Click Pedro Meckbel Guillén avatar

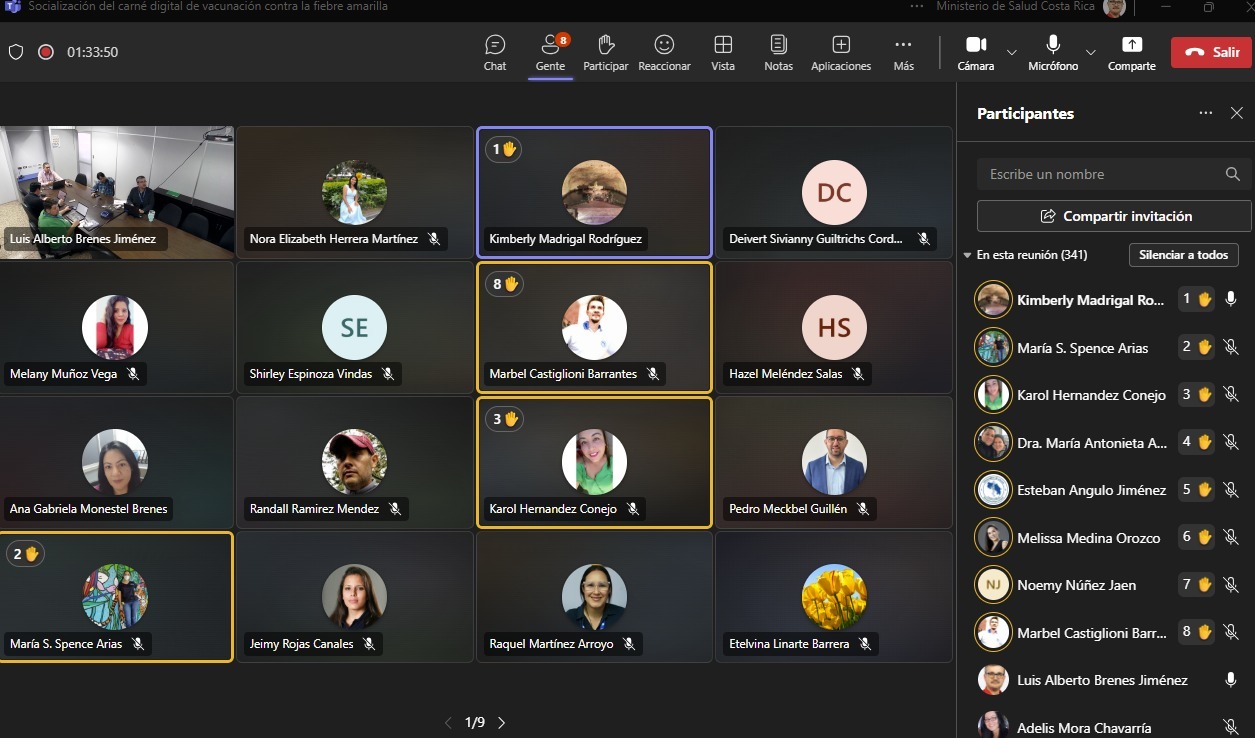(x=834, y=462)
